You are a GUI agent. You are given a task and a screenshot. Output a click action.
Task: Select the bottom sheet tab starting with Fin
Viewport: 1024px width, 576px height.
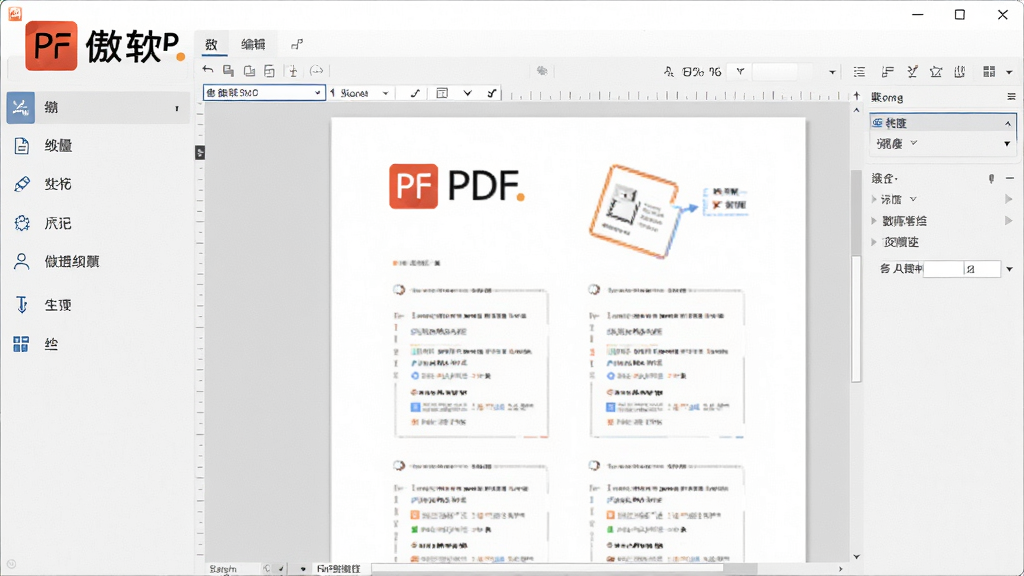pos(338,569)
